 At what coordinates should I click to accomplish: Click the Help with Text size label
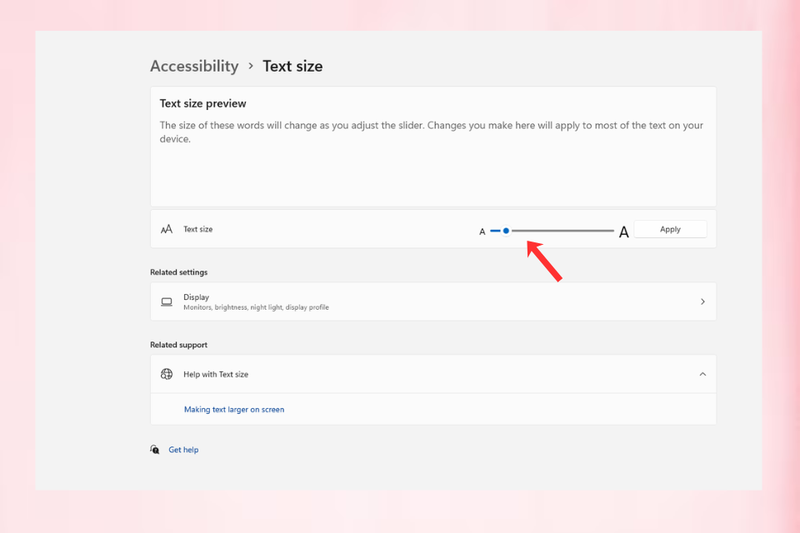click(216, 374)
